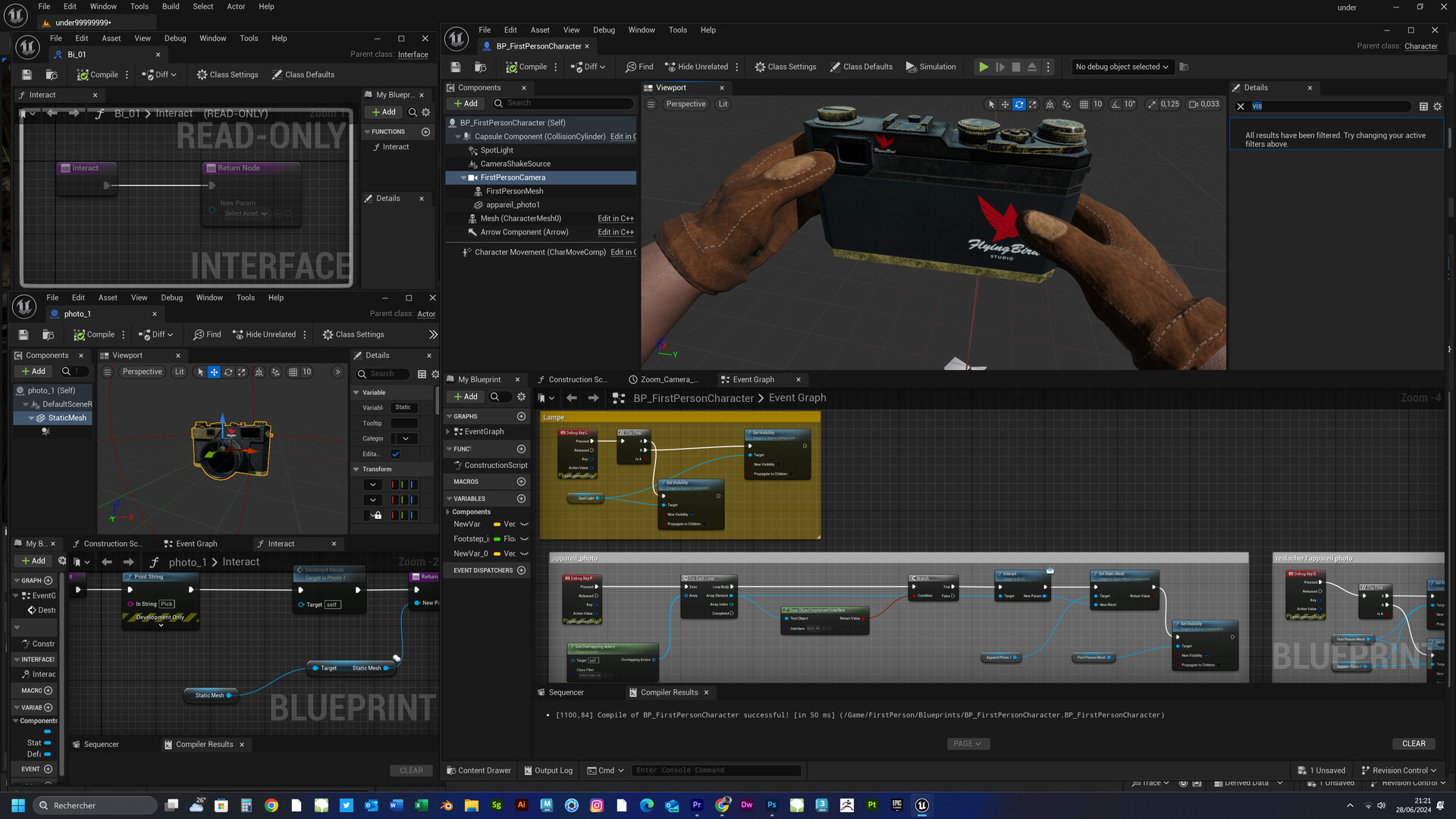Viewport: 1456px width, 819px height.
Task: Add a new variable with the plus icon
Action: (521, 498)
